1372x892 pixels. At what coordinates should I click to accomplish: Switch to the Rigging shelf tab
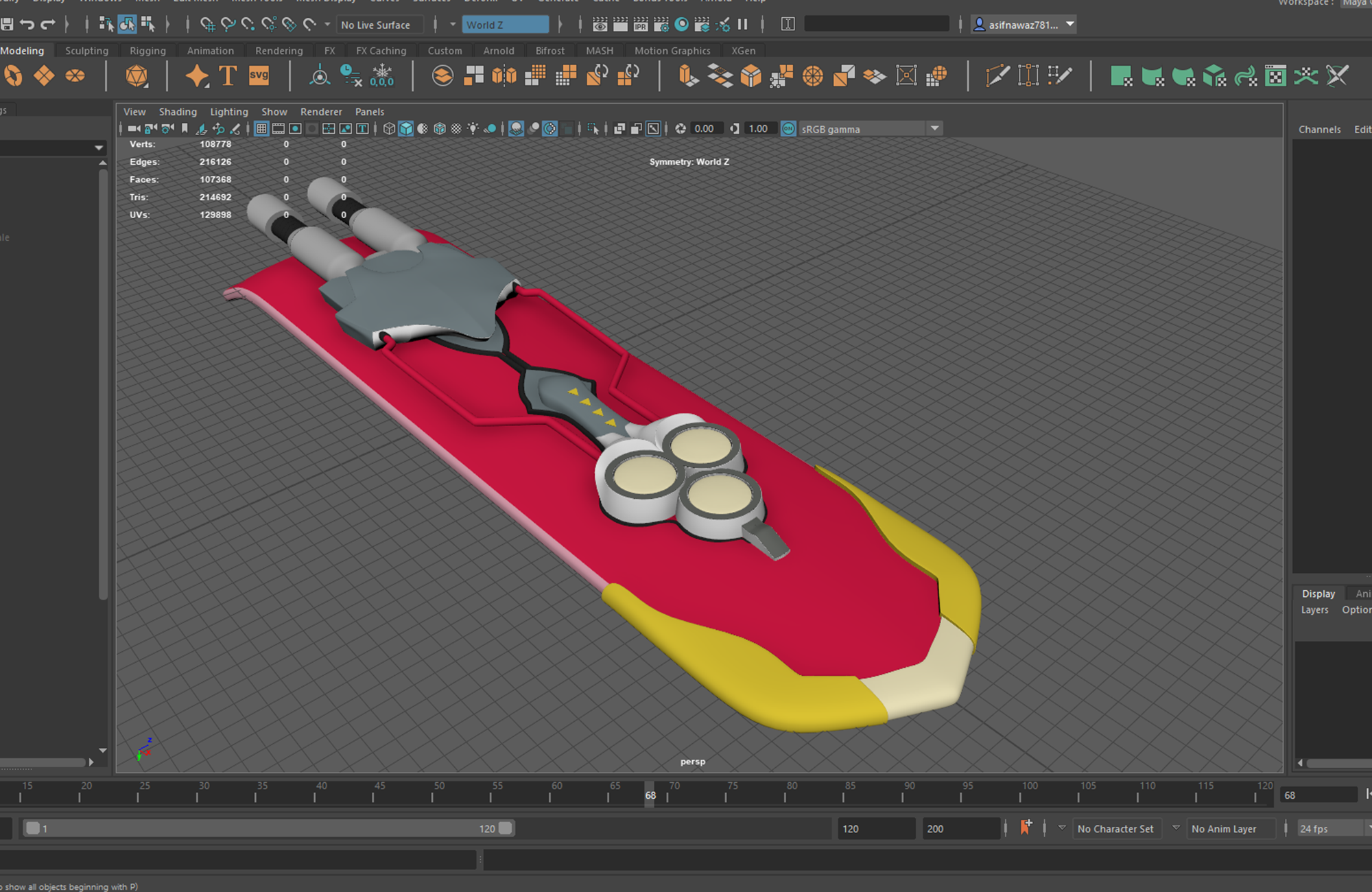click(147, 51)
